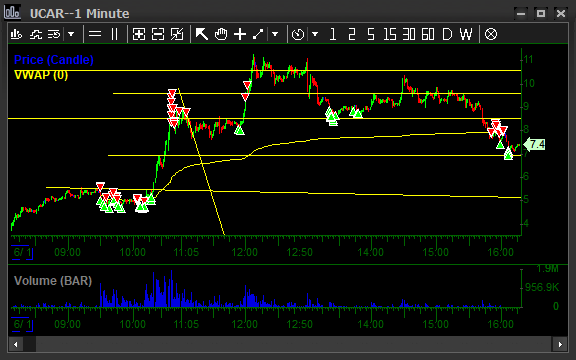576x360 pixels.
Task: Switch to the Daily (D) interval
Action: pyautogui.click(x=447, y=35)
